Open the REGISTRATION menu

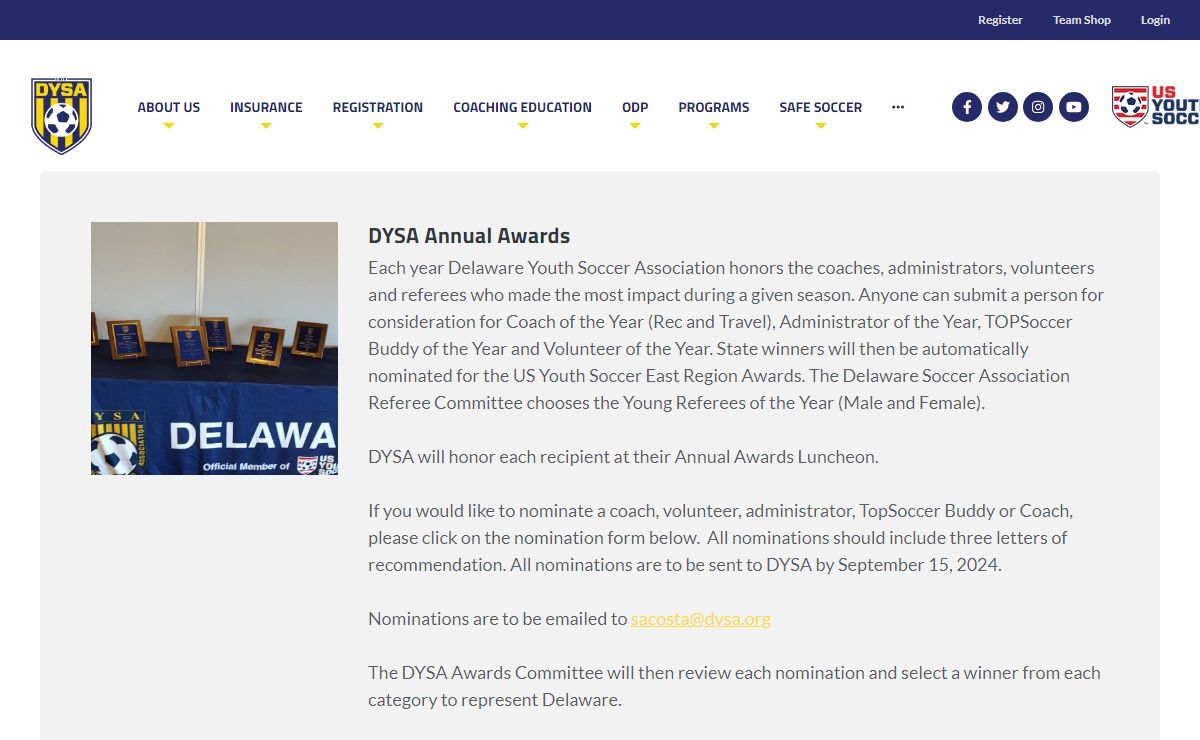(378, 107)
